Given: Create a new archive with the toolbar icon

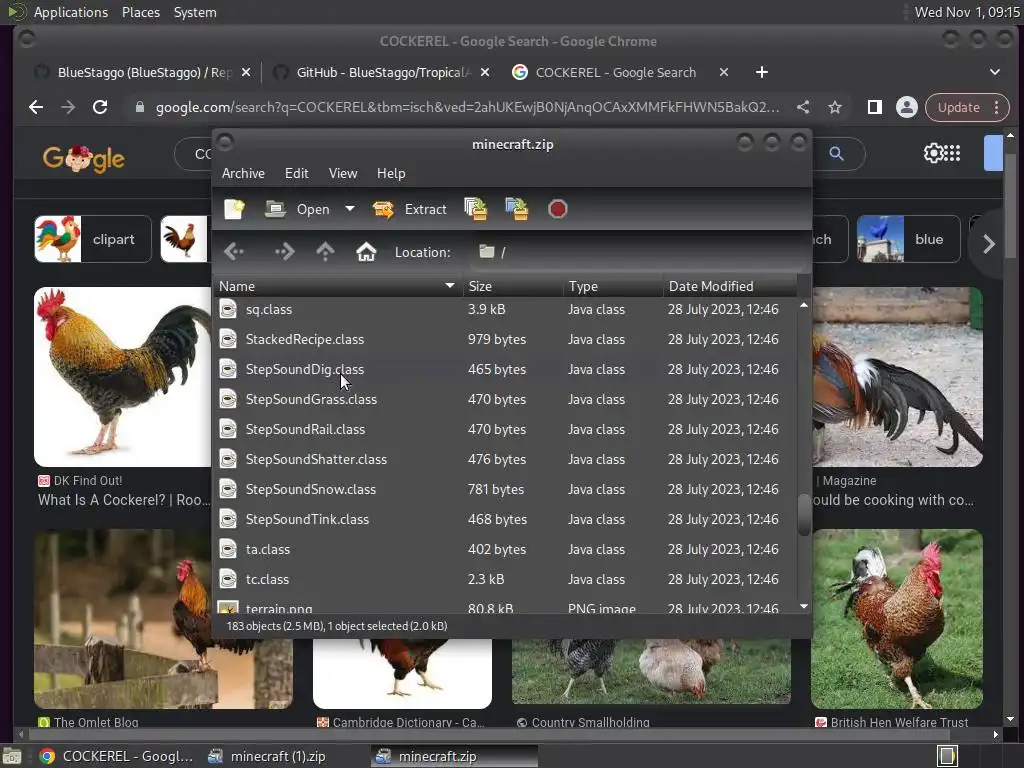Looking at the screenshot, I should point(234,209).
